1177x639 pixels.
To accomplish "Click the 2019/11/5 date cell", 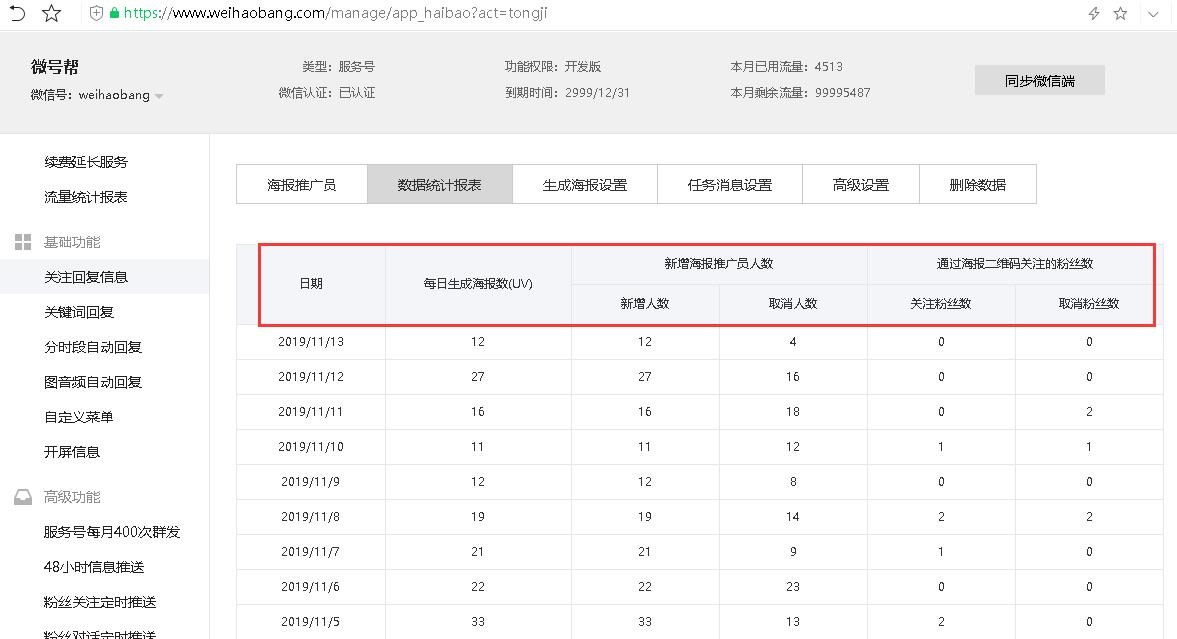I will [311, 622].
